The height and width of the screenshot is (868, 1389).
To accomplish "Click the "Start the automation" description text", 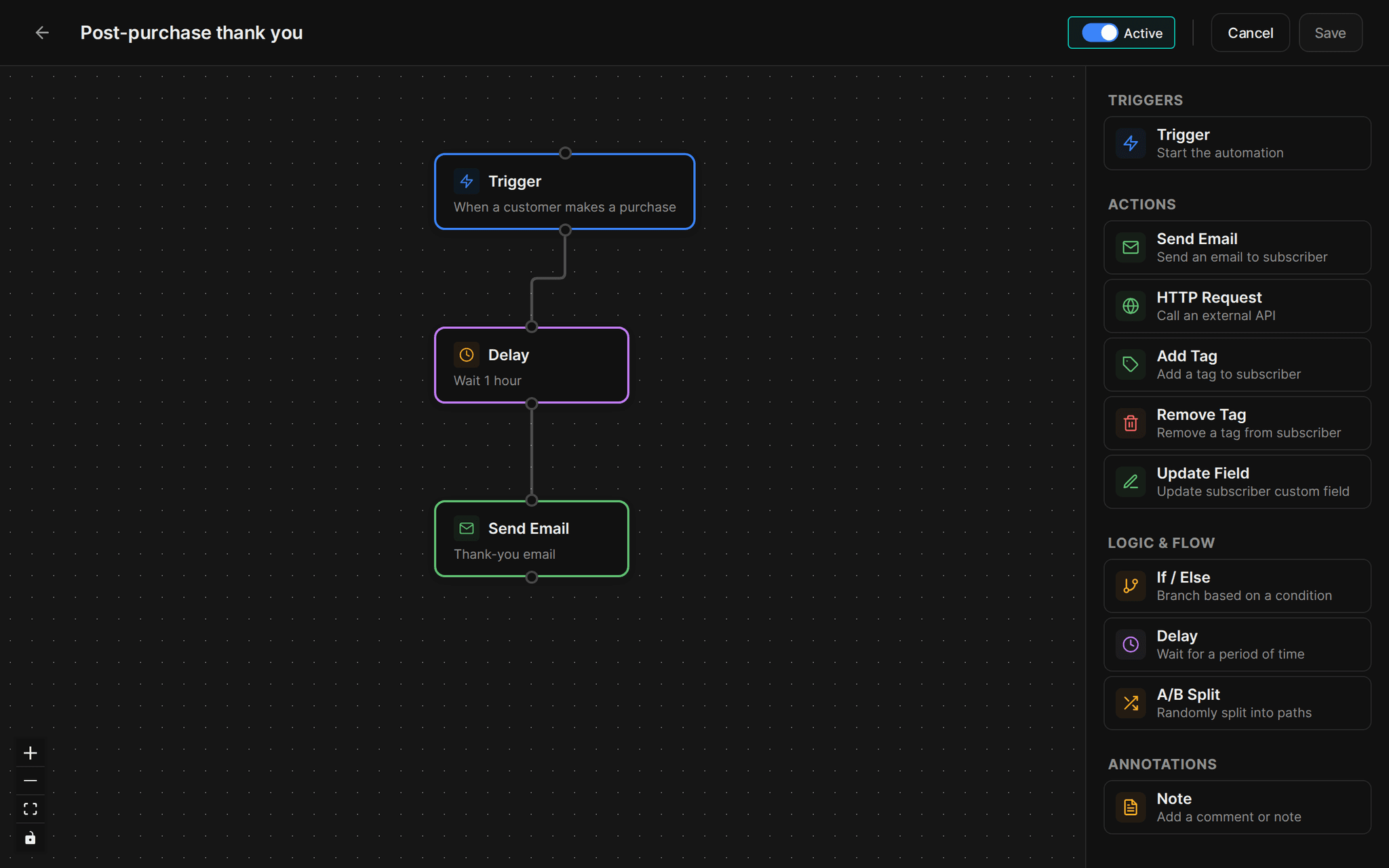I will tap(1219, 153).
